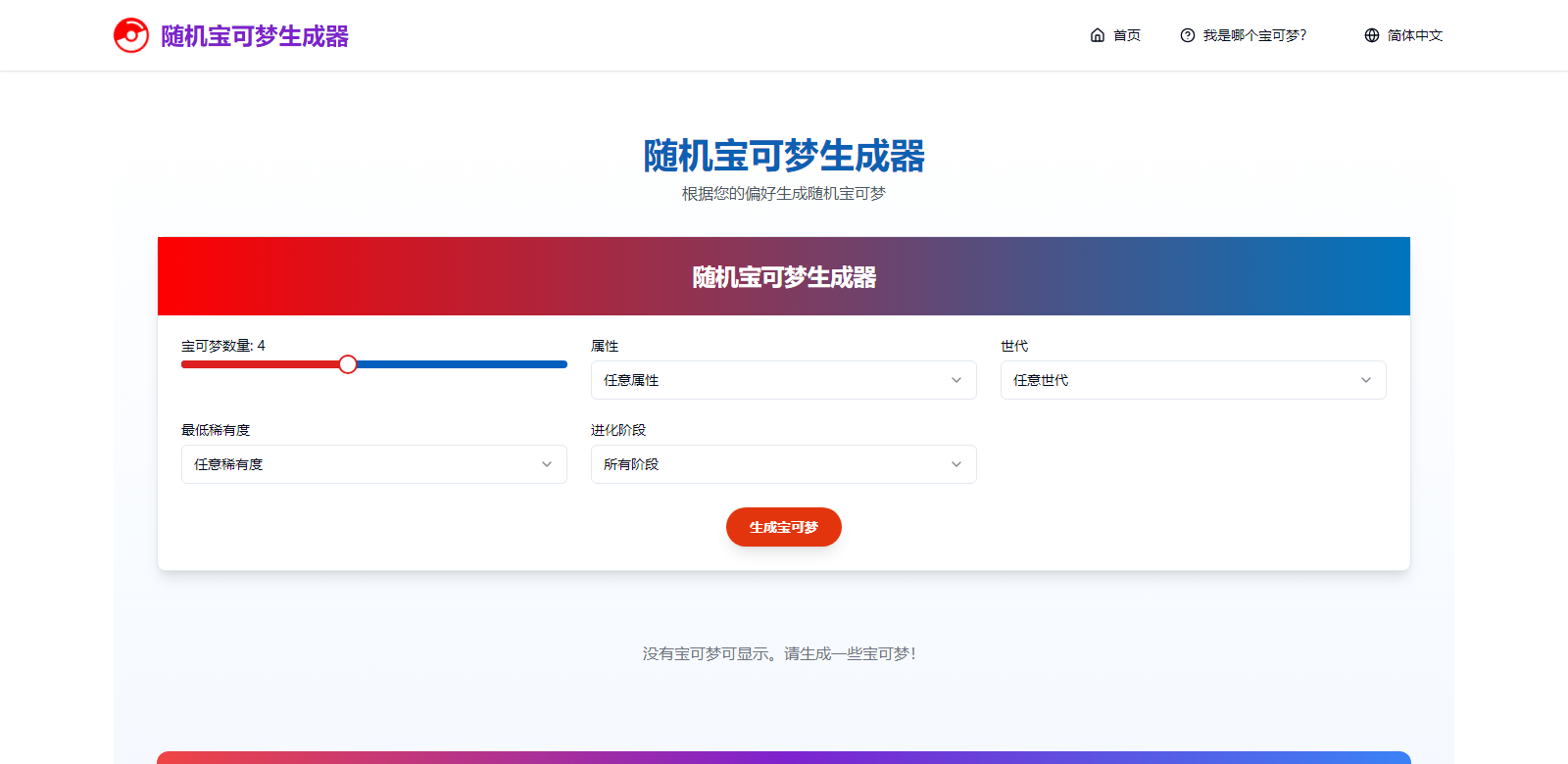
Task: Click the blue portion of quantity slider
Action: click(x=463, y=364)
